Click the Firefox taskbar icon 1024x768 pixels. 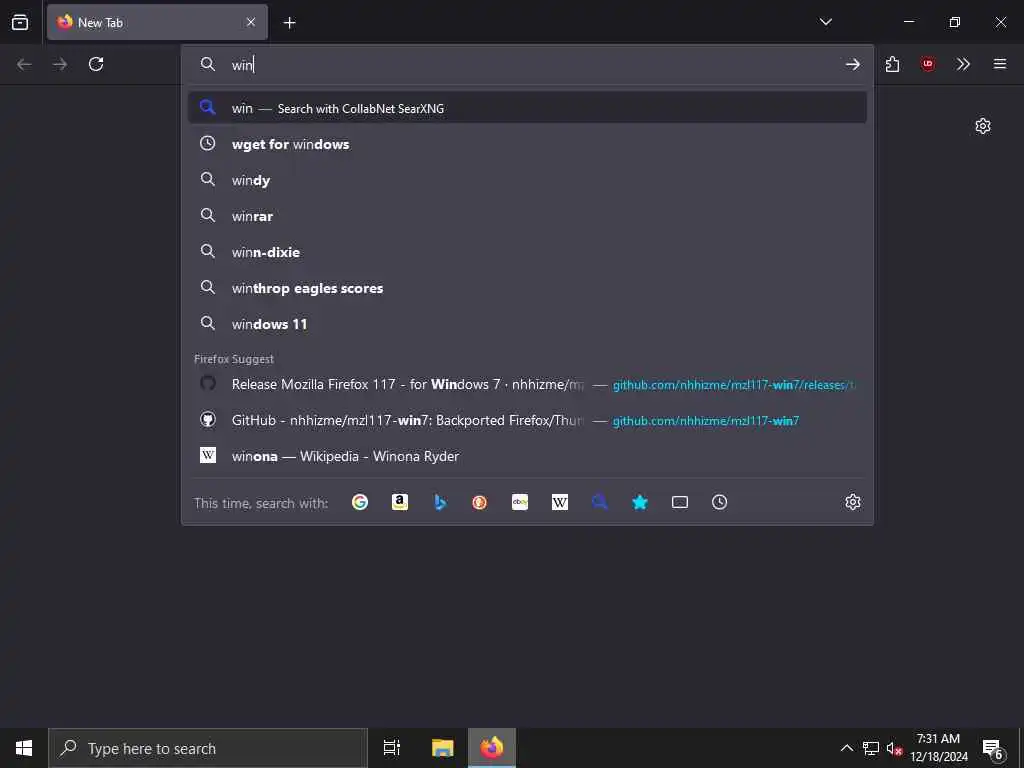[x=492, y=748]
